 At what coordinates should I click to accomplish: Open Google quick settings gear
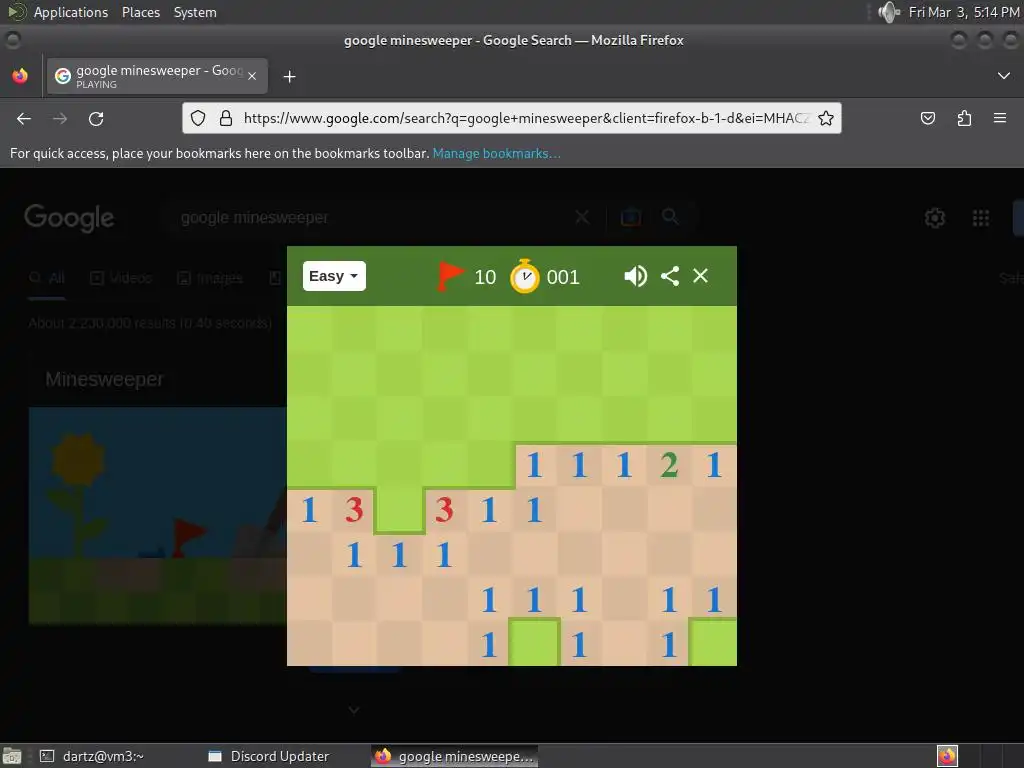935,217
